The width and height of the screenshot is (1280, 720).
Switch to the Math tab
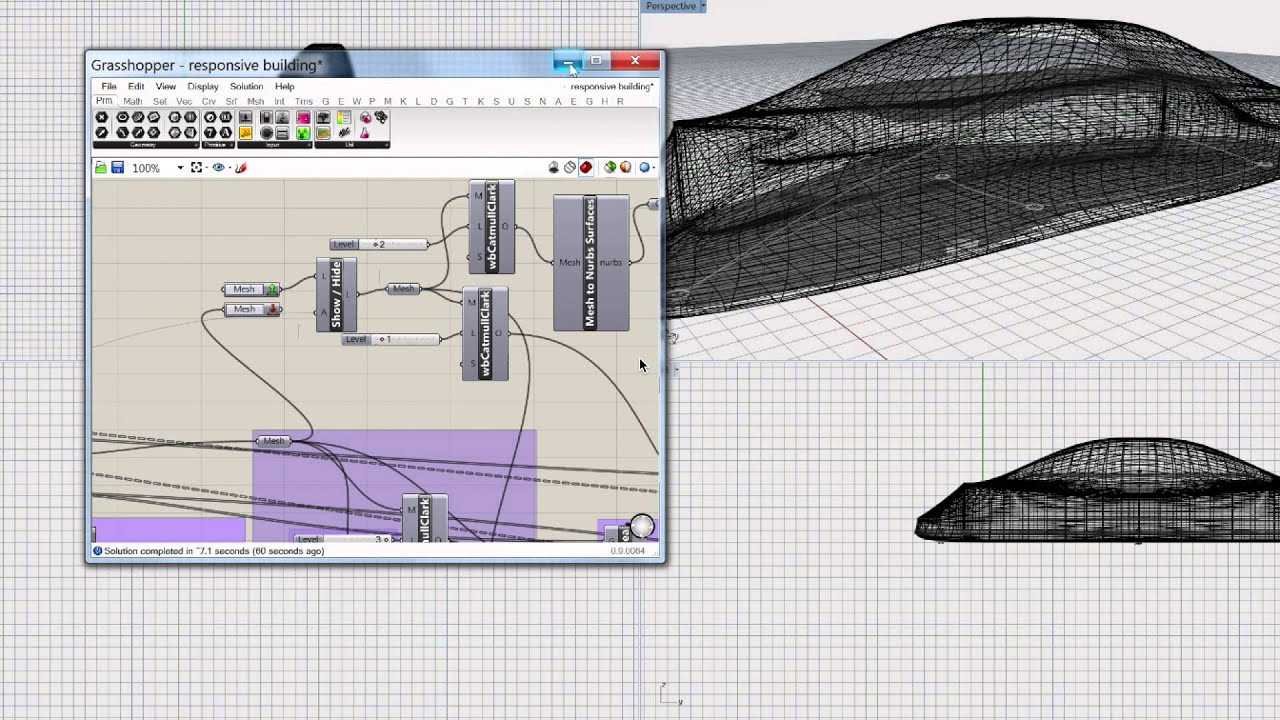133,101
